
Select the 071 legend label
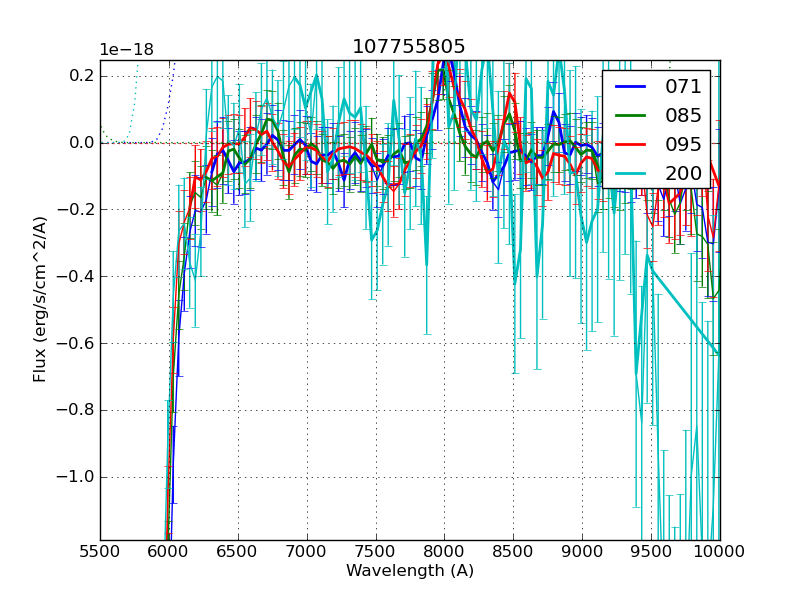683,86
